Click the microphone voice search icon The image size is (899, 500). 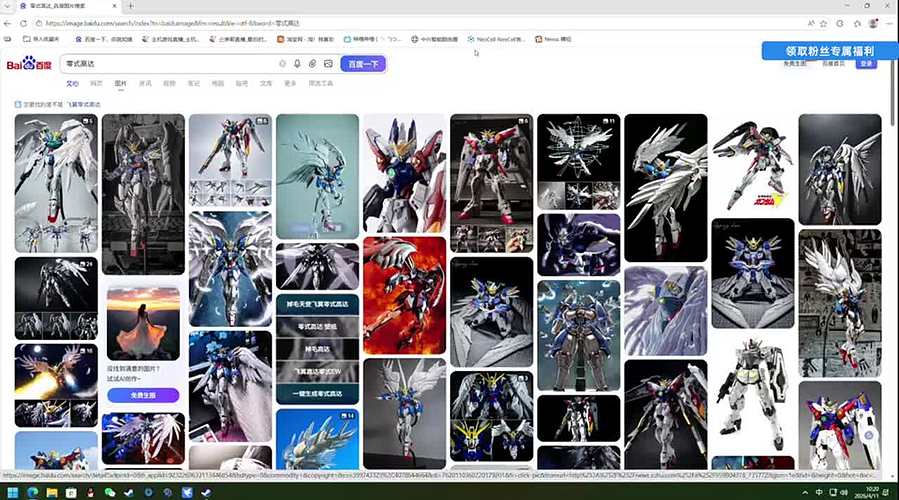tap(297, 64)
